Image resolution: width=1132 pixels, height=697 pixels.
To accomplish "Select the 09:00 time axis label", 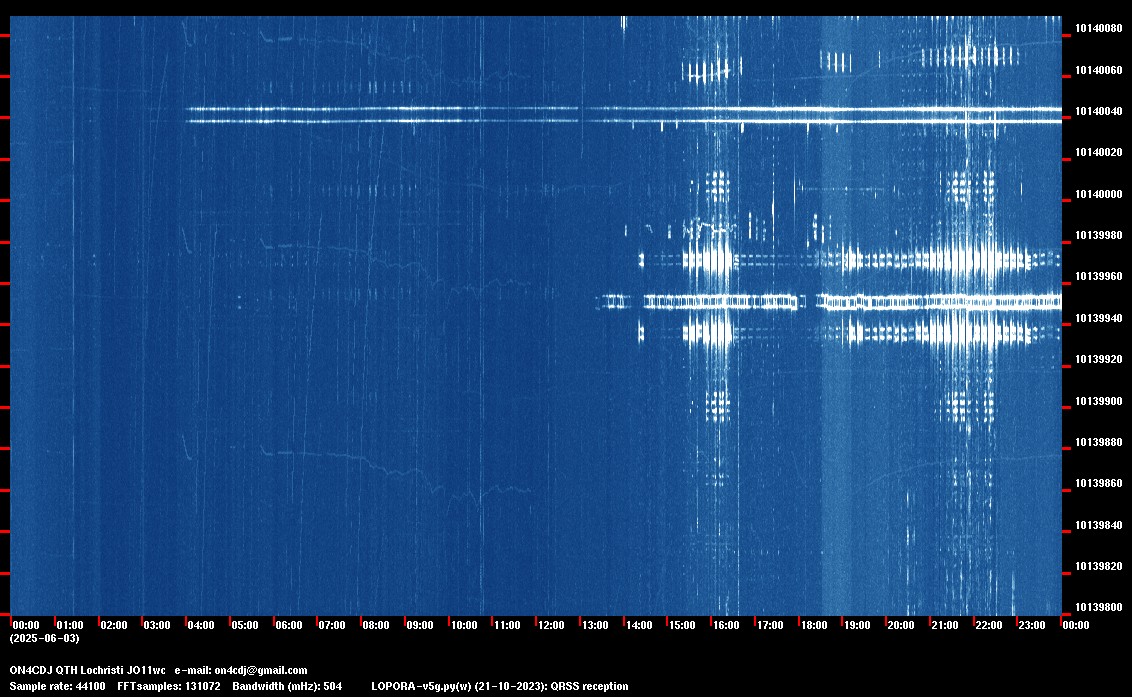I will click(x=419, y=625).
